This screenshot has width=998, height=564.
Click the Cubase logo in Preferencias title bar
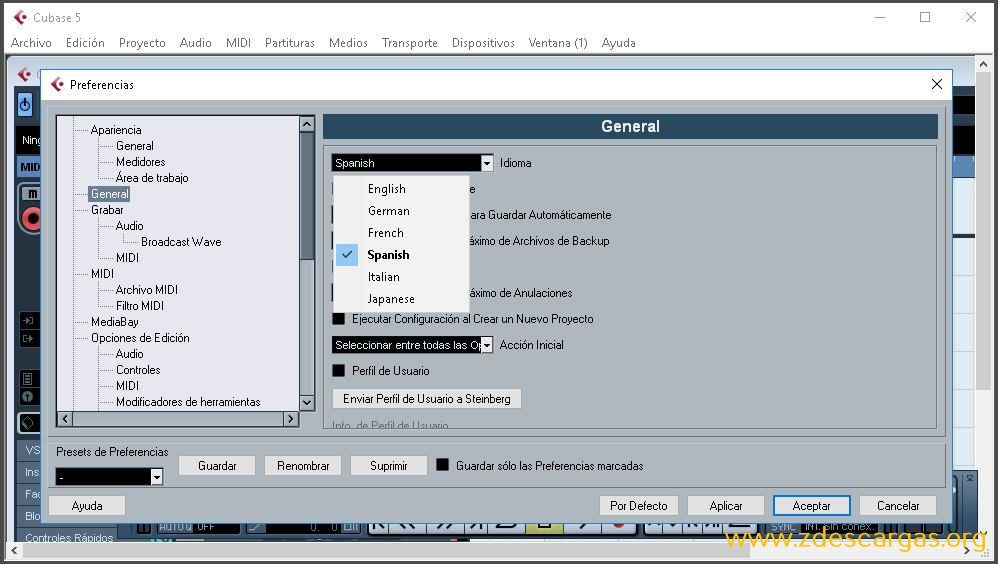click(57, 85)
